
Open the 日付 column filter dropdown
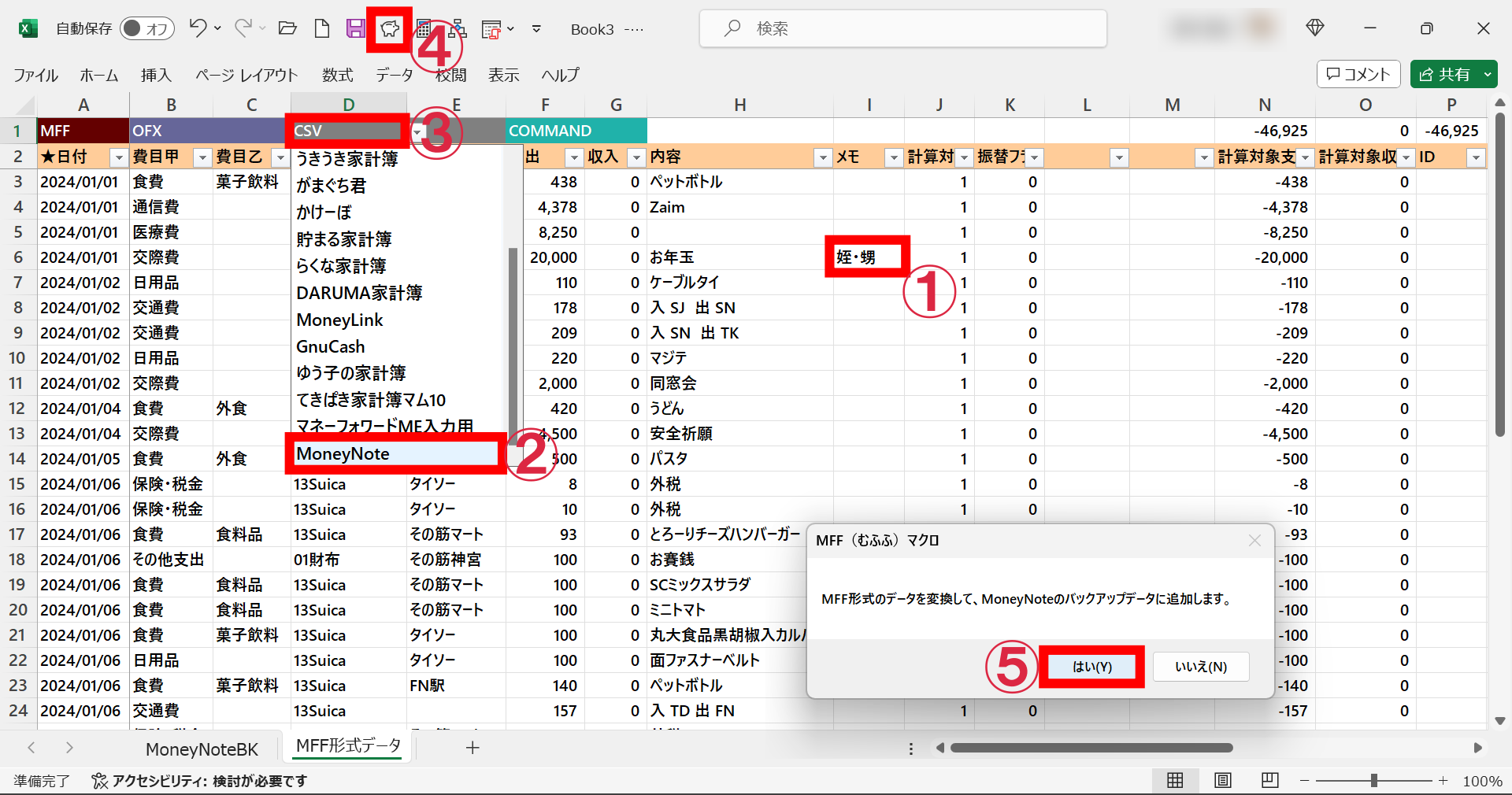click(119, 157)
